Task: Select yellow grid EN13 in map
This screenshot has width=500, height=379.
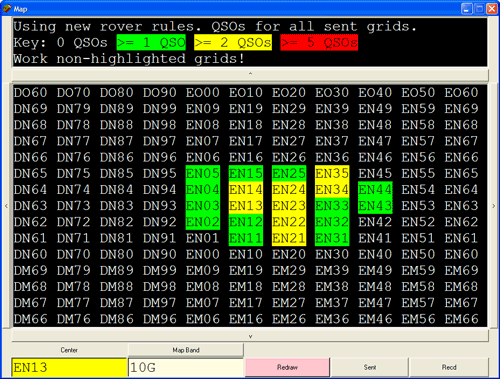Action: click(246, 206)
